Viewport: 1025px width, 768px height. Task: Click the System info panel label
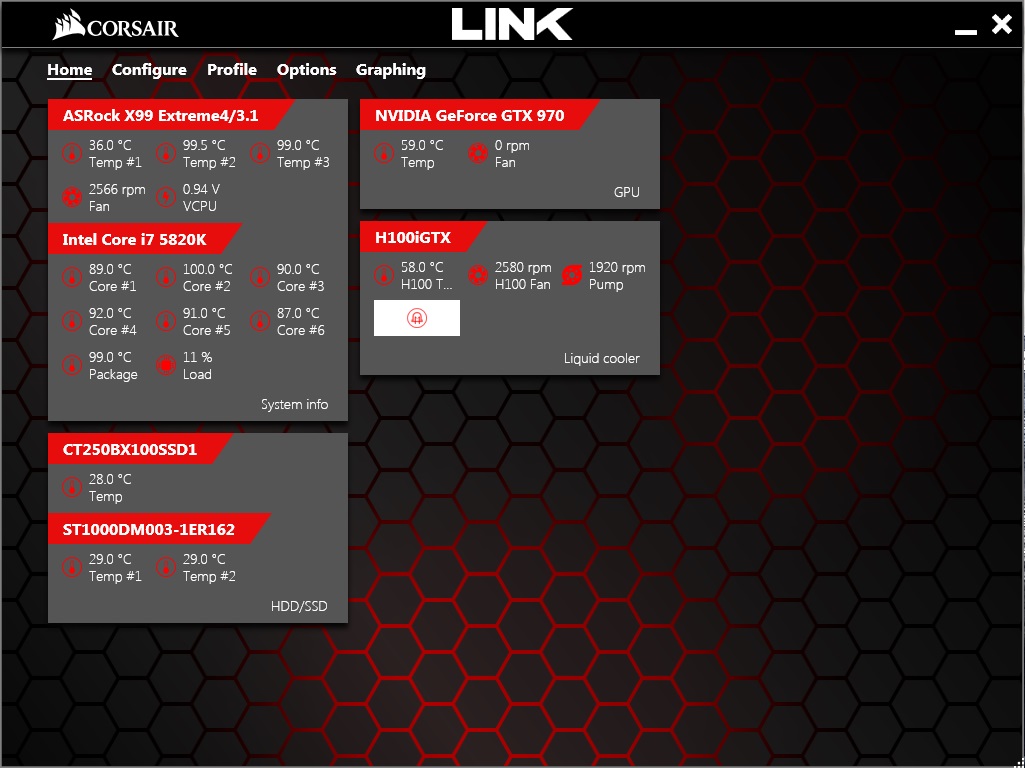click(295, 405)
